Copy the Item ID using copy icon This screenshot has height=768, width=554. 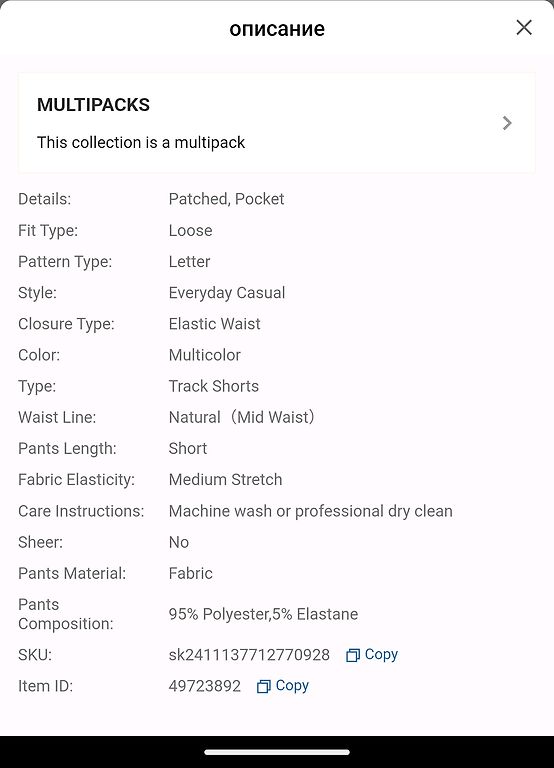click(x=264, y=686)
